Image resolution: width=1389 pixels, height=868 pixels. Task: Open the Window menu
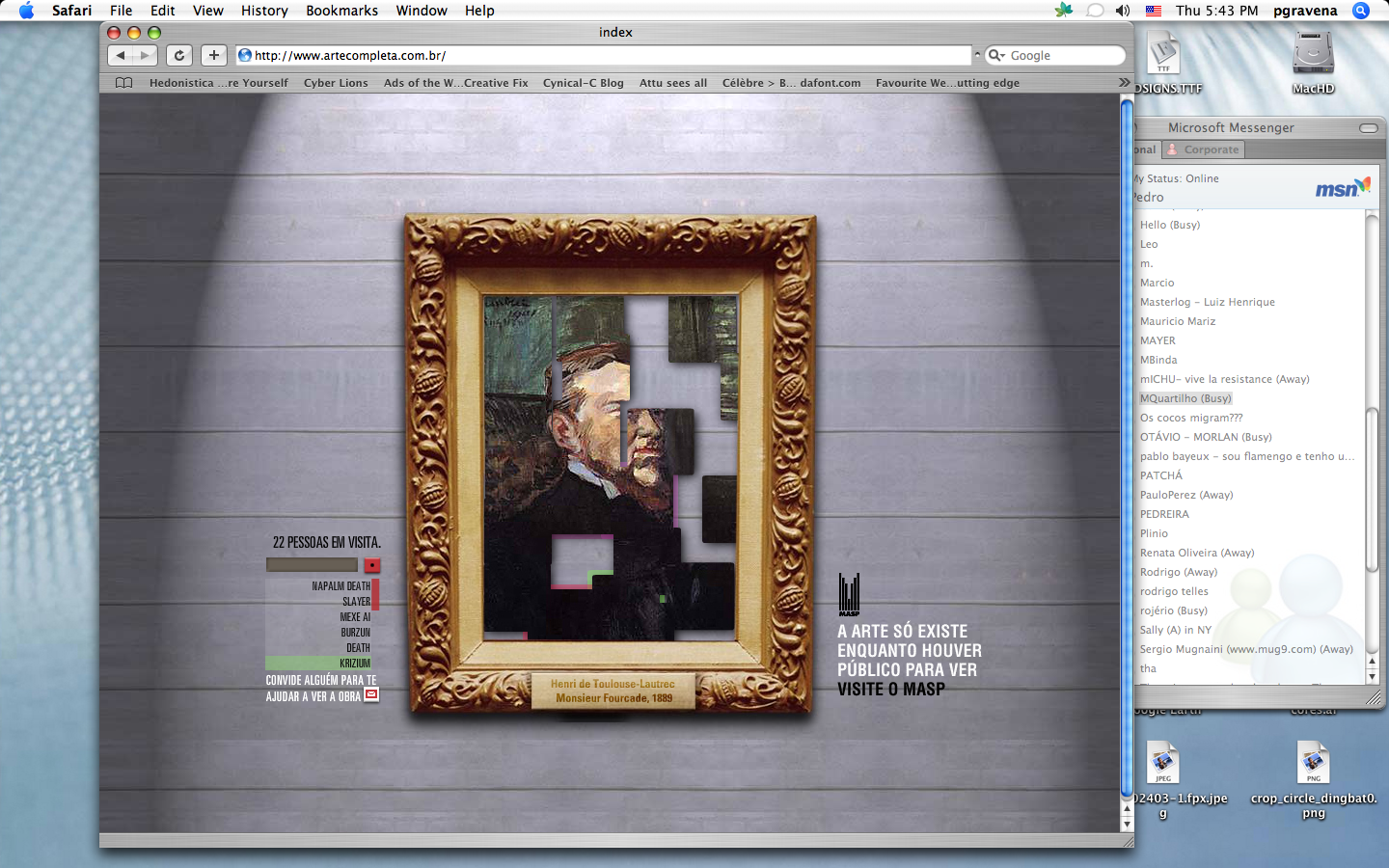pos(422,11)
